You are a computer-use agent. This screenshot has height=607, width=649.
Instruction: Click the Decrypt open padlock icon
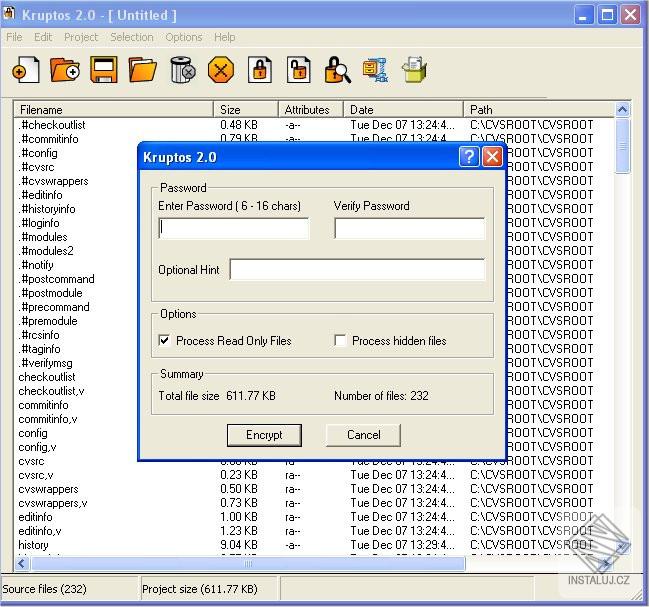pyautogui.click(x=298, y=70)
